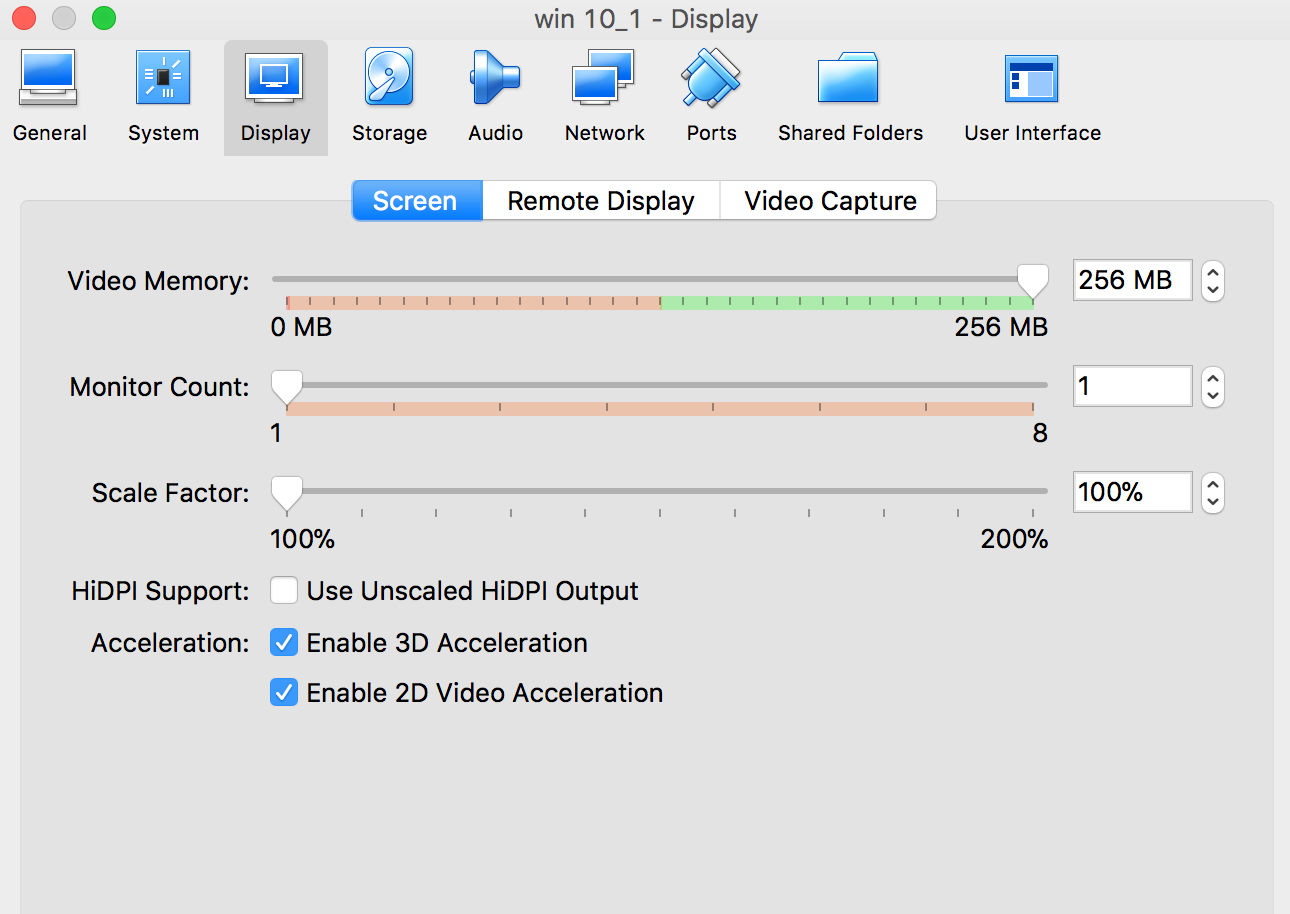Screen dimensions: 1290x914
Task: Select the Screen tab
Action: click(x=415, y=201)
